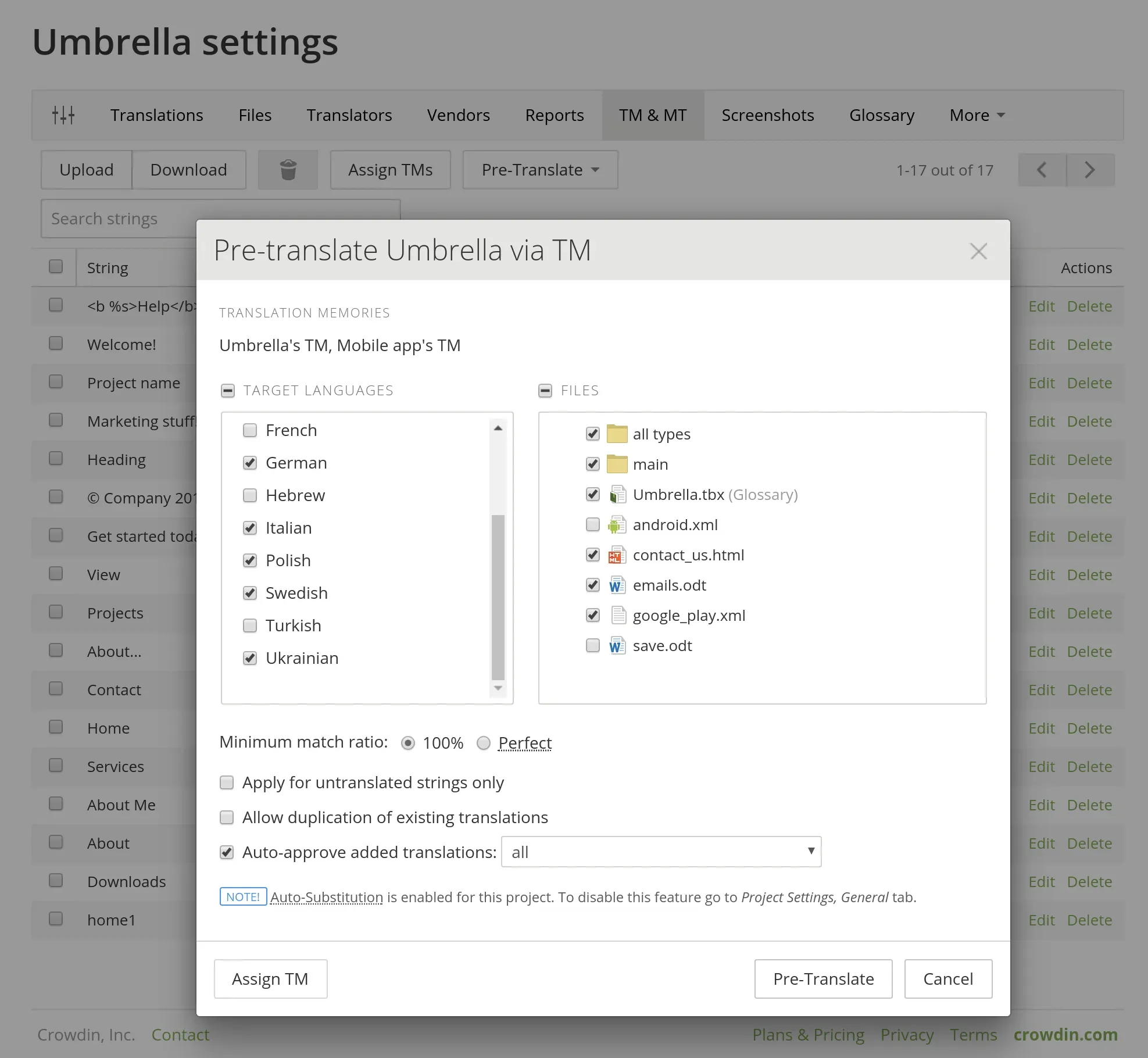This screenshot has height=1058, width=1148.
Task: Open the Glossary tab
Action: pos(882,115)
